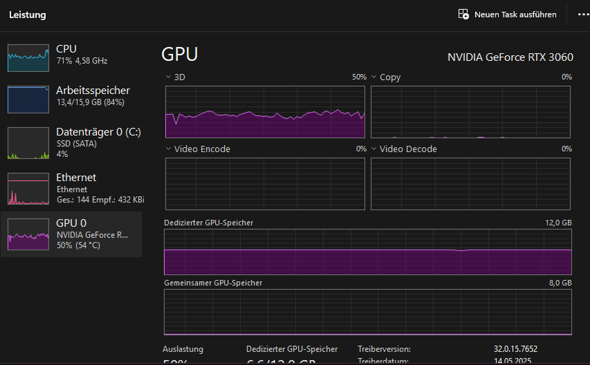The height and width of the screenshot is (365, 590).
Task: Click the Gemeinsamer GPU-Speicher graph
Action: pos(368,312)
